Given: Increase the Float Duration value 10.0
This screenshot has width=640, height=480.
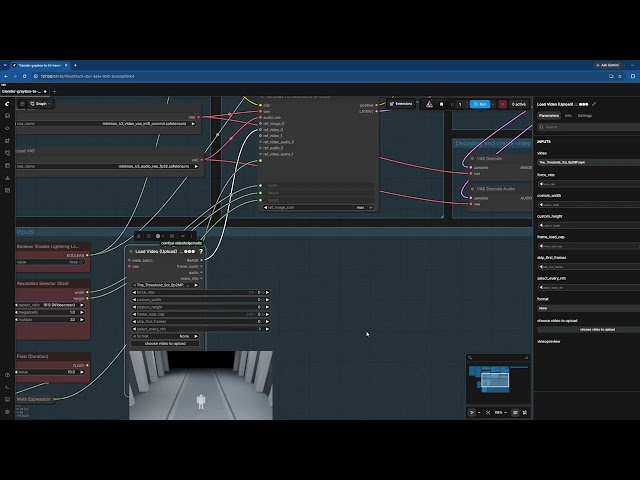Looking at the screenshot, I should 82,372.
